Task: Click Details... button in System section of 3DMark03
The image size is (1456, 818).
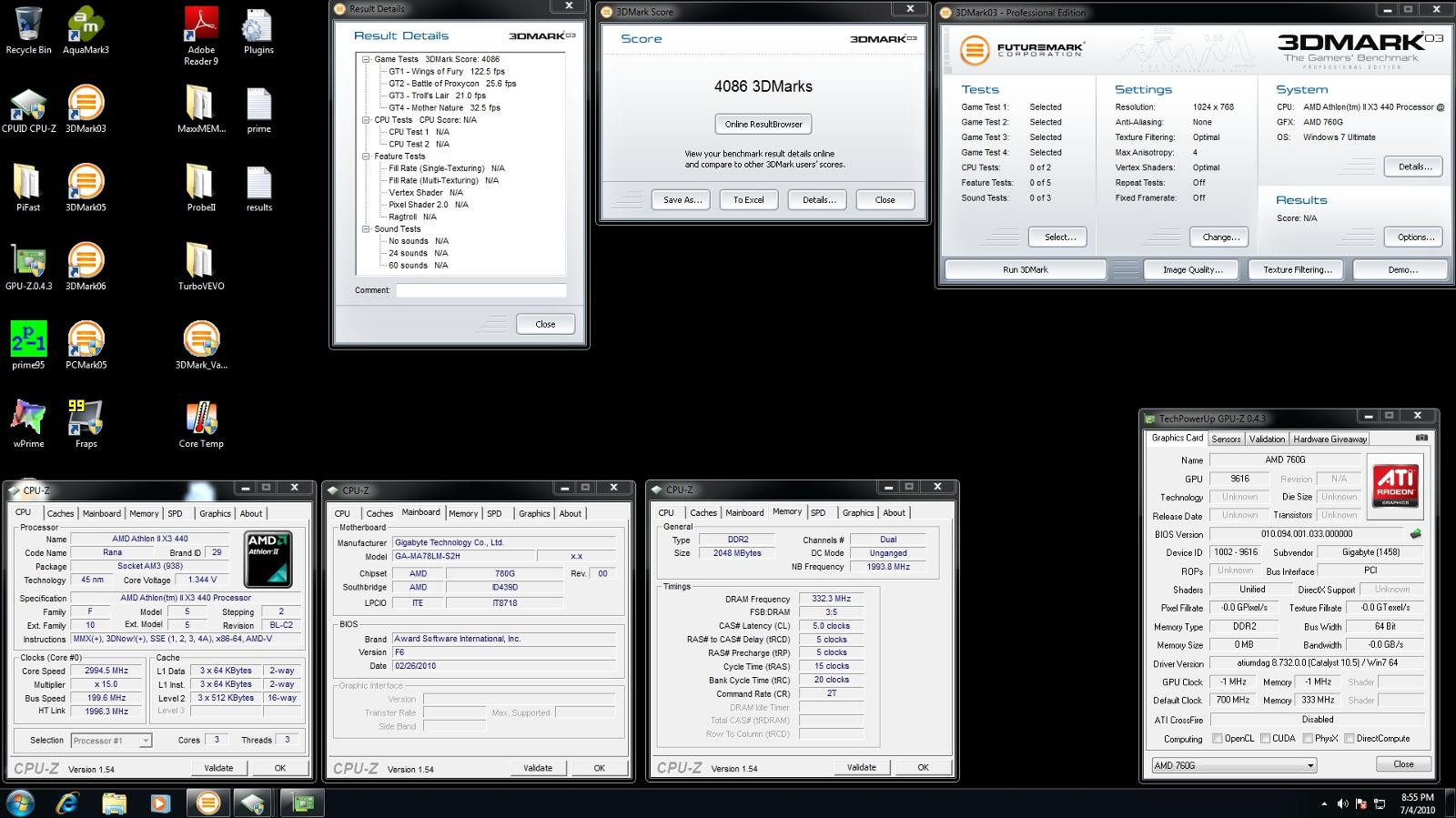Action: tap(1415, 167)
